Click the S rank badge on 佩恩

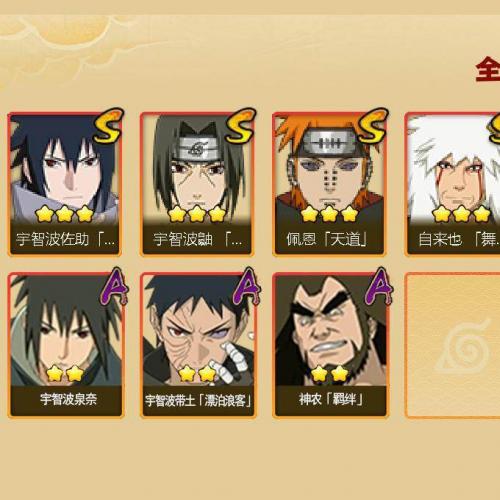pos(373,125)
